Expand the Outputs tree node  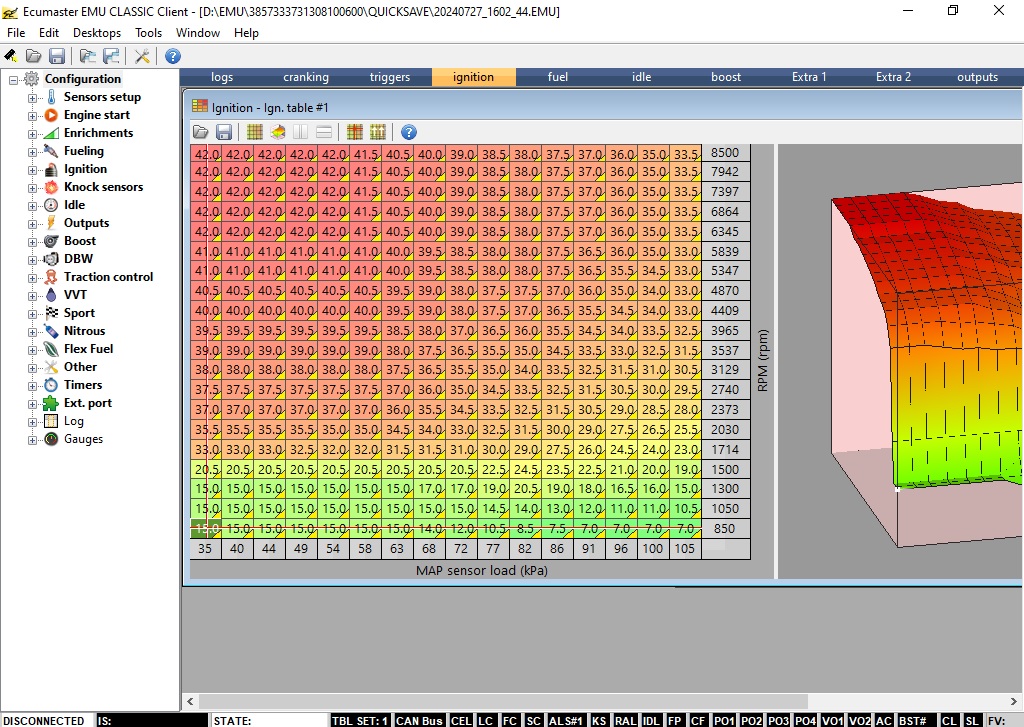pos(32,223)
